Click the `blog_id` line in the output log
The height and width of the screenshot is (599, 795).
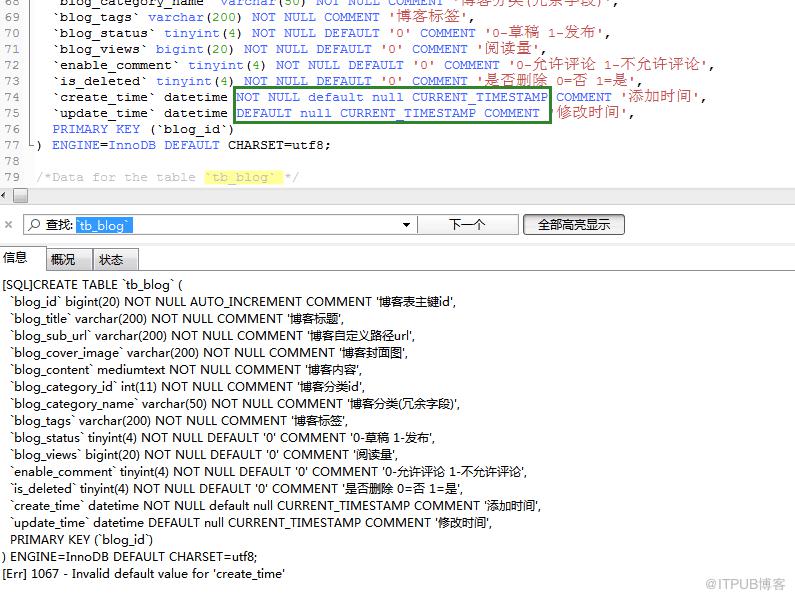[233, 302]
